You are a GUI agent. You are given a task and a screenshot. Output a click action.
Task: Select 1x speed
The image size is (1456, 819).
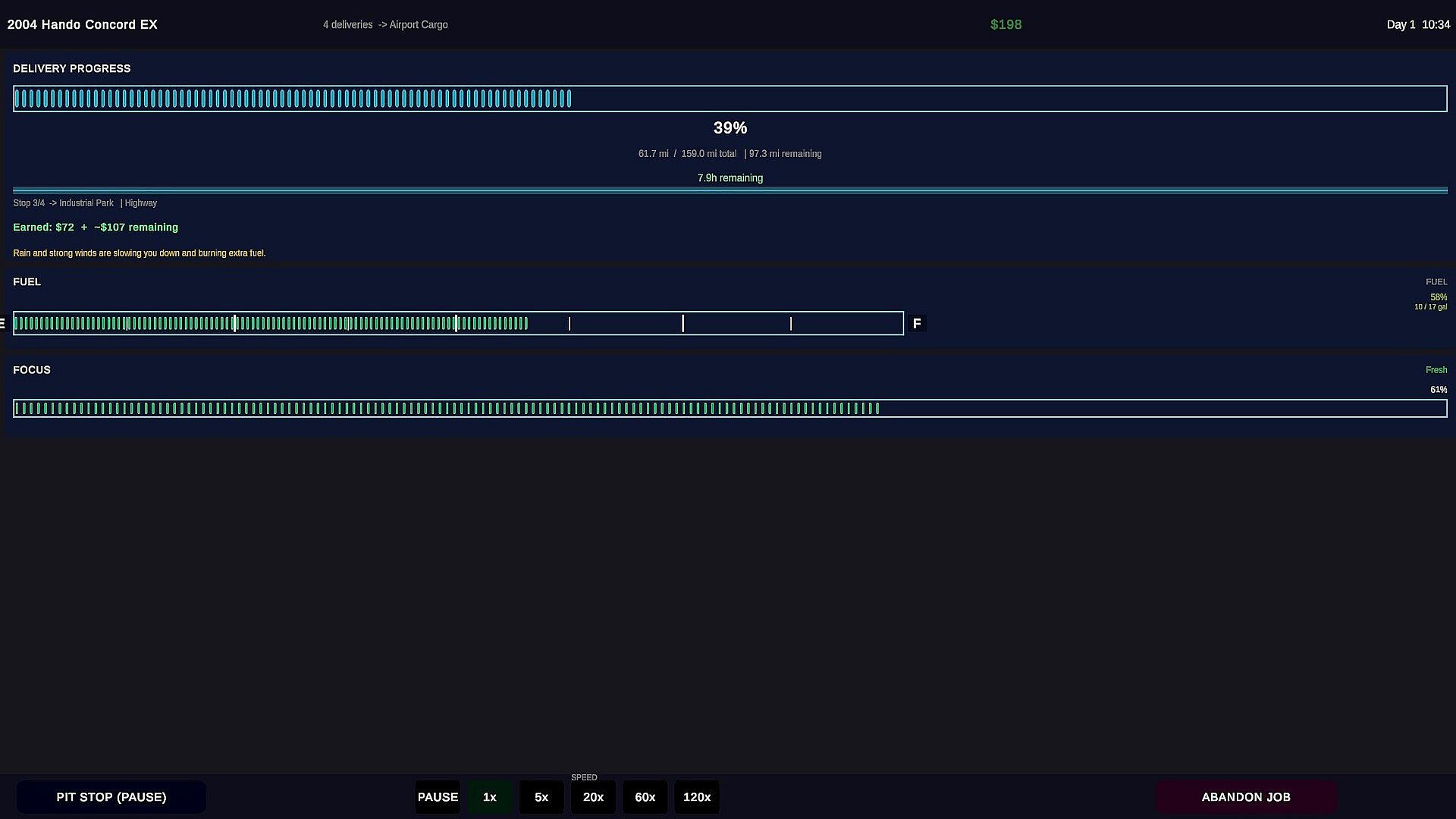click(x=490, y=797)
